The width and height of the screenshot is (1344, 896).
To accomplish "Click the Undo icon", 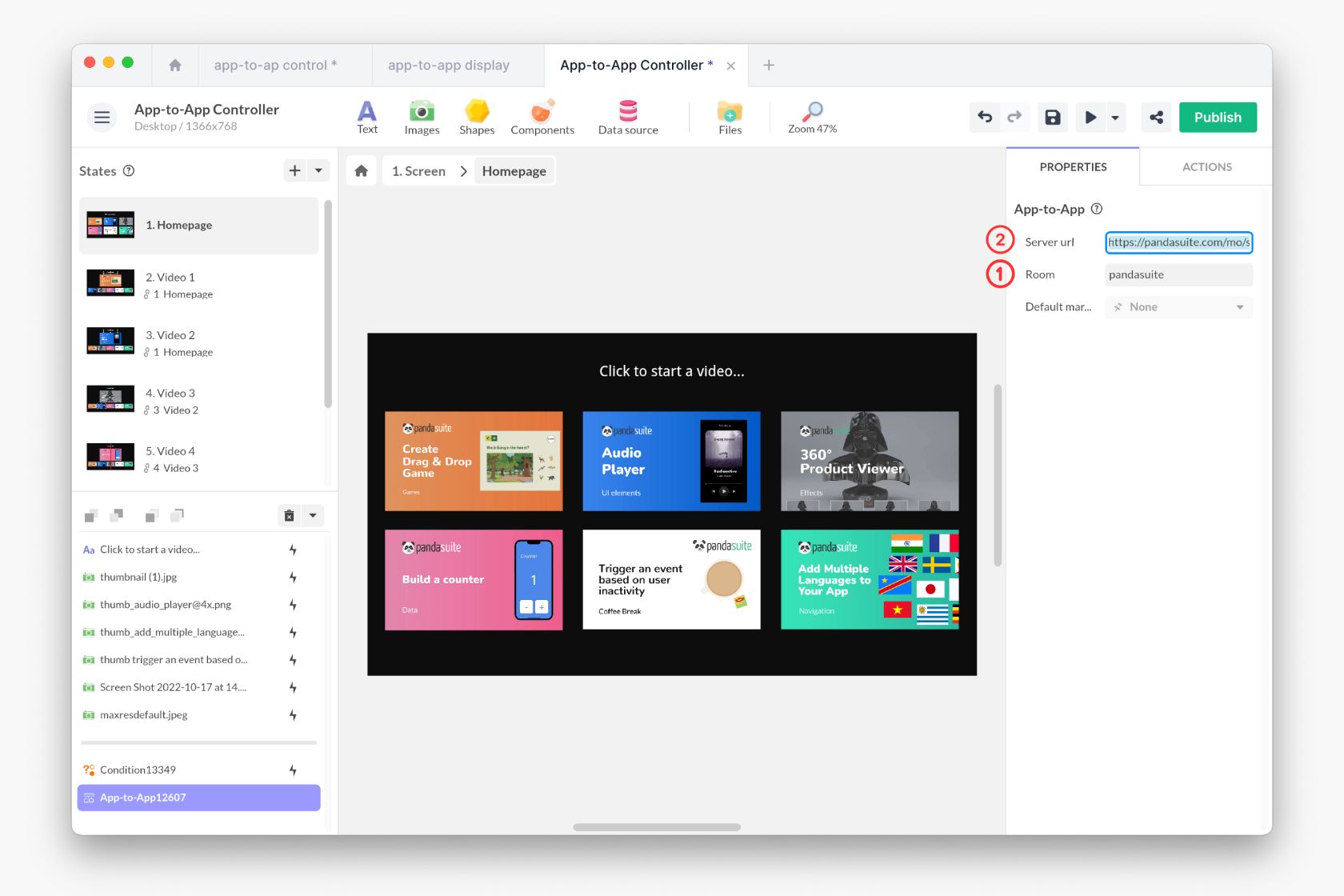I will coord(984,117).
